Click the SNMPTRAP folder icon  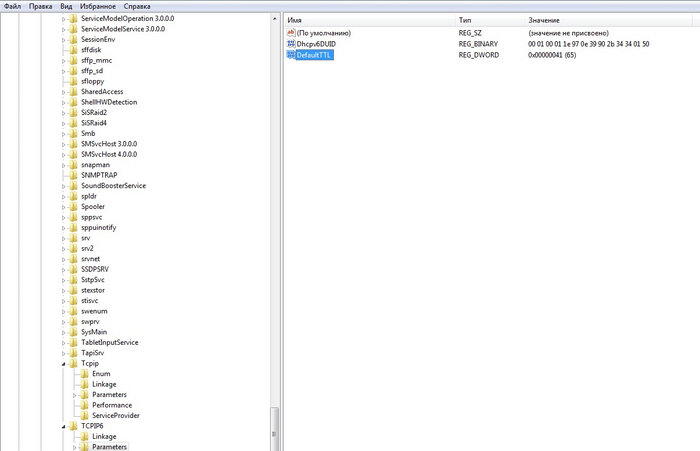[74, 175]
